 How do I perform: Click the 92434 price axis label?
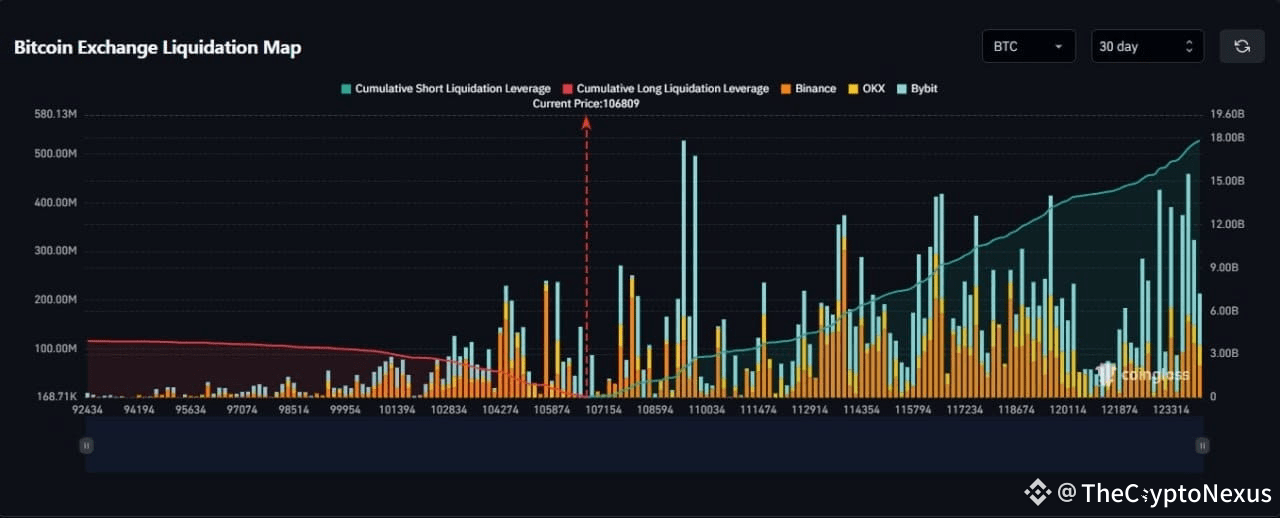[88, 410]
